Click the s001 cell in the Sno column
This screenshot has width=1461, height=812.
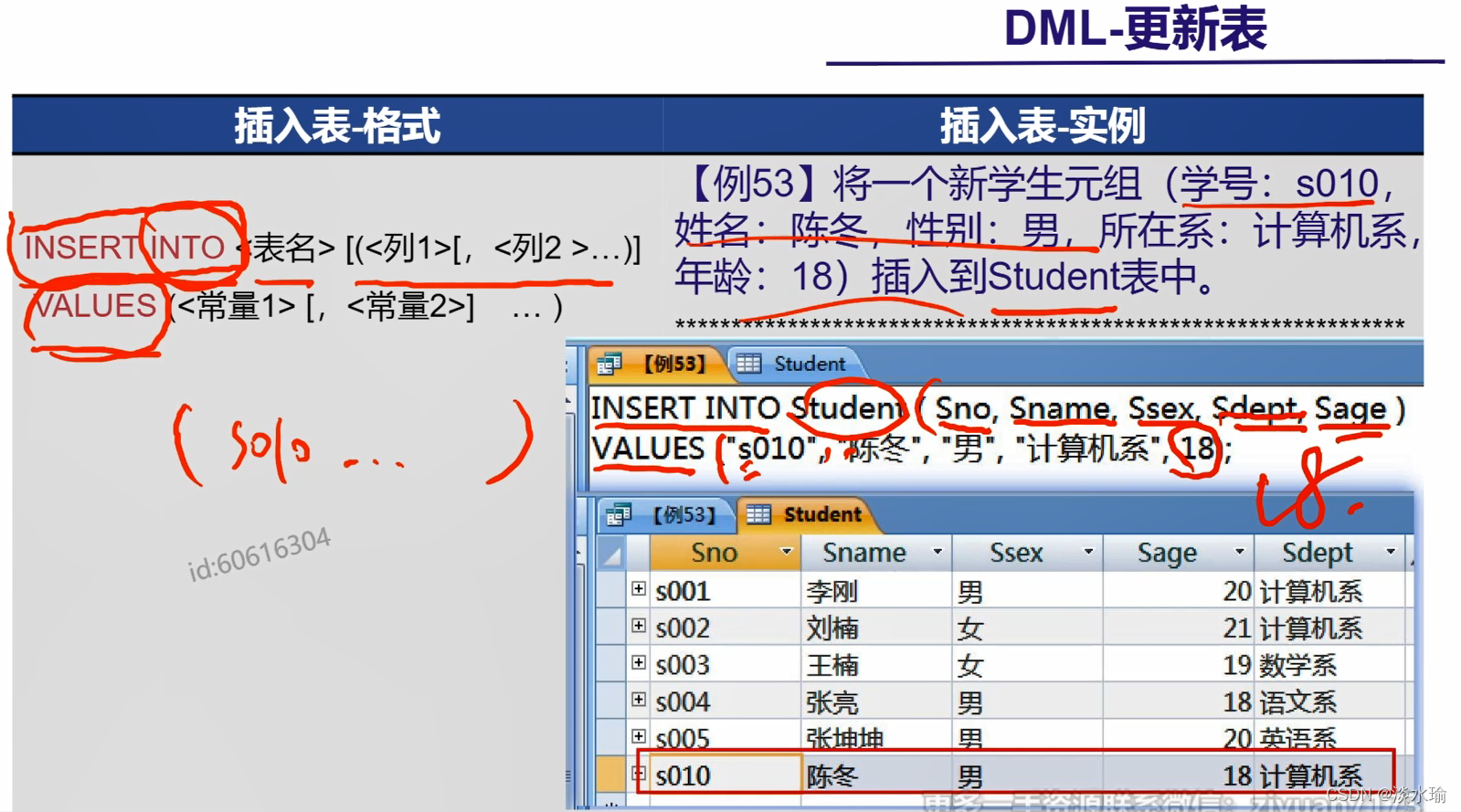point(725,591)
